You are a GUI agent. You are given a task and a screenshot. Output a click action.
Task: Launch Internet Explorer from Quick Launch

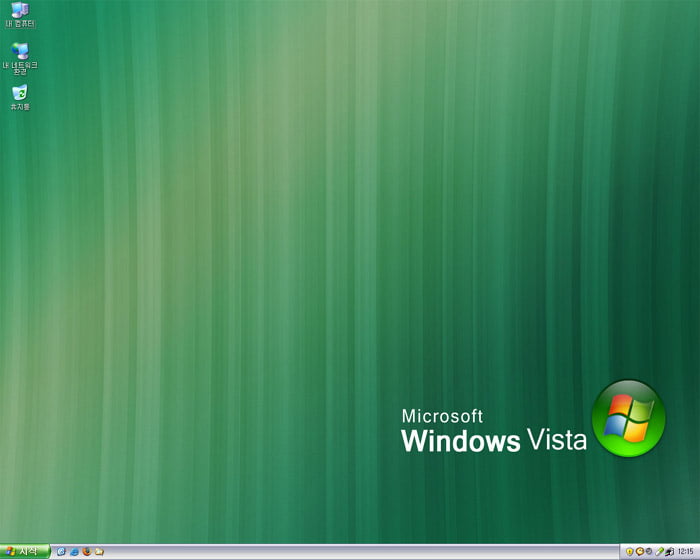[74, 551]
